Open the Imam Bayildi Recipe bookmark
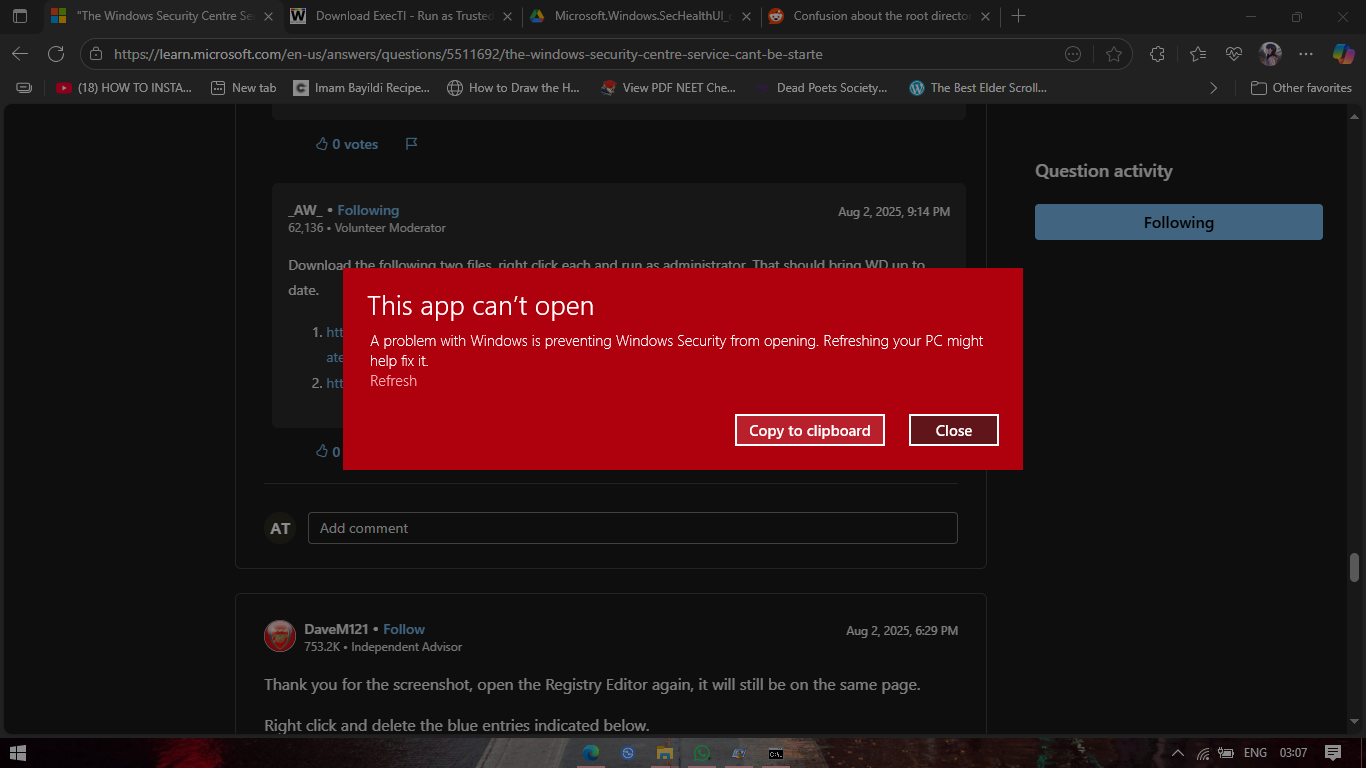The height and width of the screenshot is (768, 1366). [x=362, y=88]
